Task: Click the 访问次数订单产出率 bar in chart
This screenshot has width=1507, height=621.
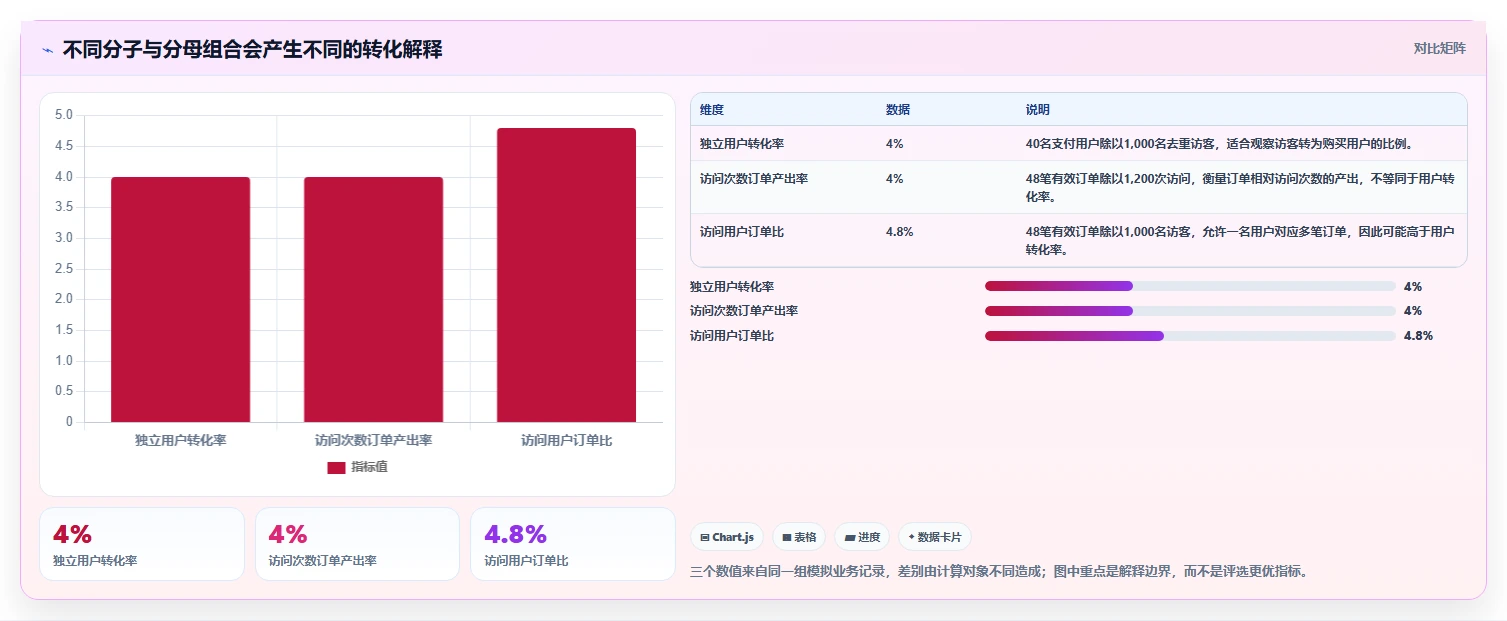Action: pos(373,300)
